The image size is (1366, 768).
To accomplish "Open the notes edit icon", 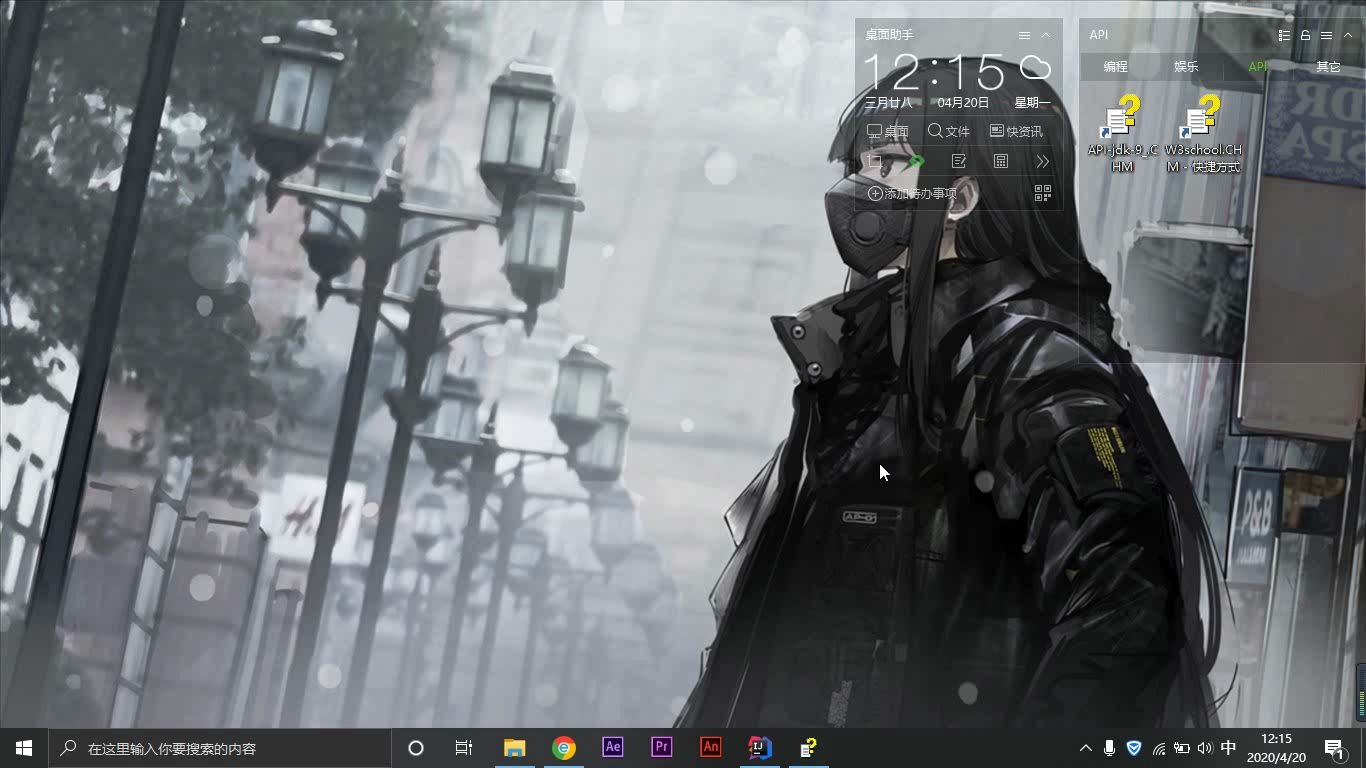I will [x=959, y=161].
